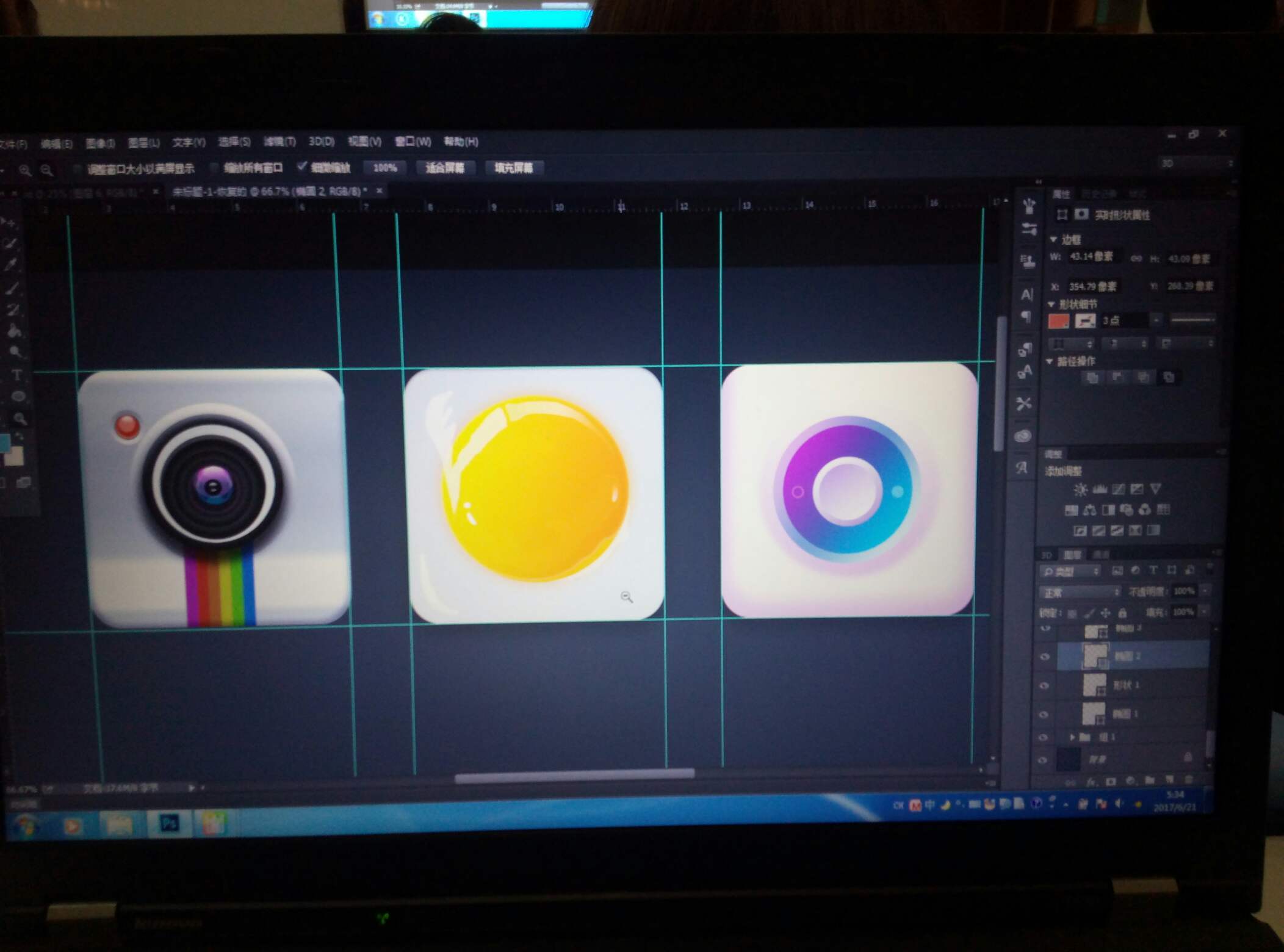Screen dimensions: 1284x952
Task: Switch to the 属性 Properties tab
Action: [x=1061, y=194]
